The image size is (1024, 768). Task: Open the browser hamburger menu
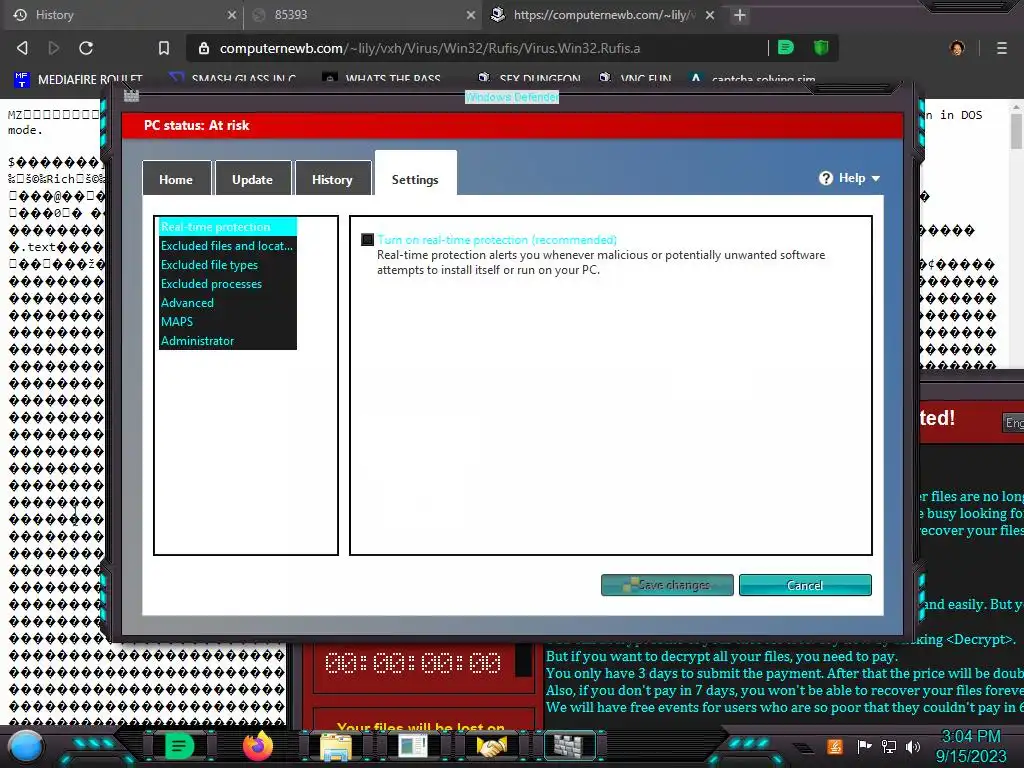(x=1002, y=48)
